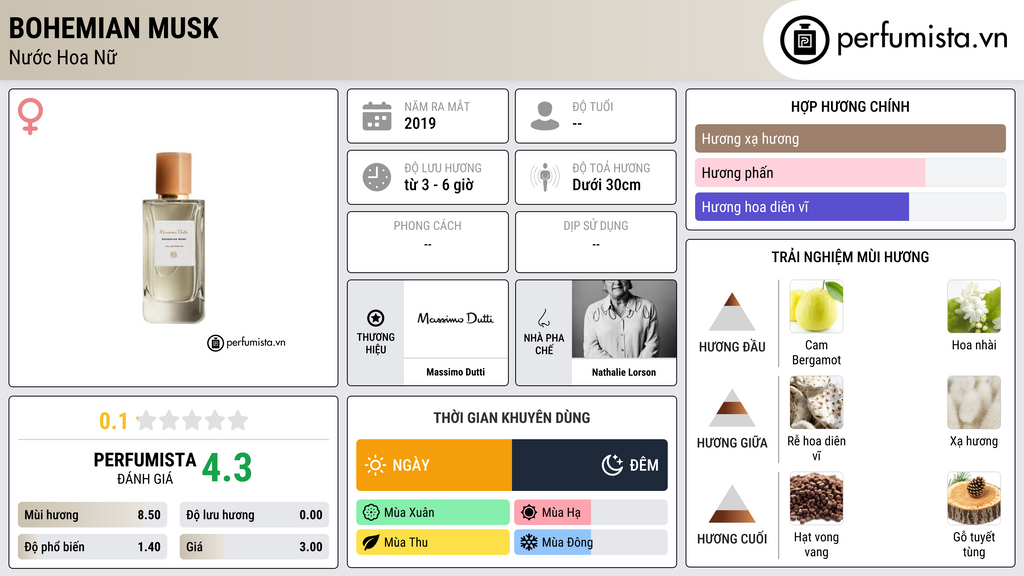Open the Cam Bergamot note image
Image resolution: width=1024 pixels, height=576 pixels.
point(816,306)
